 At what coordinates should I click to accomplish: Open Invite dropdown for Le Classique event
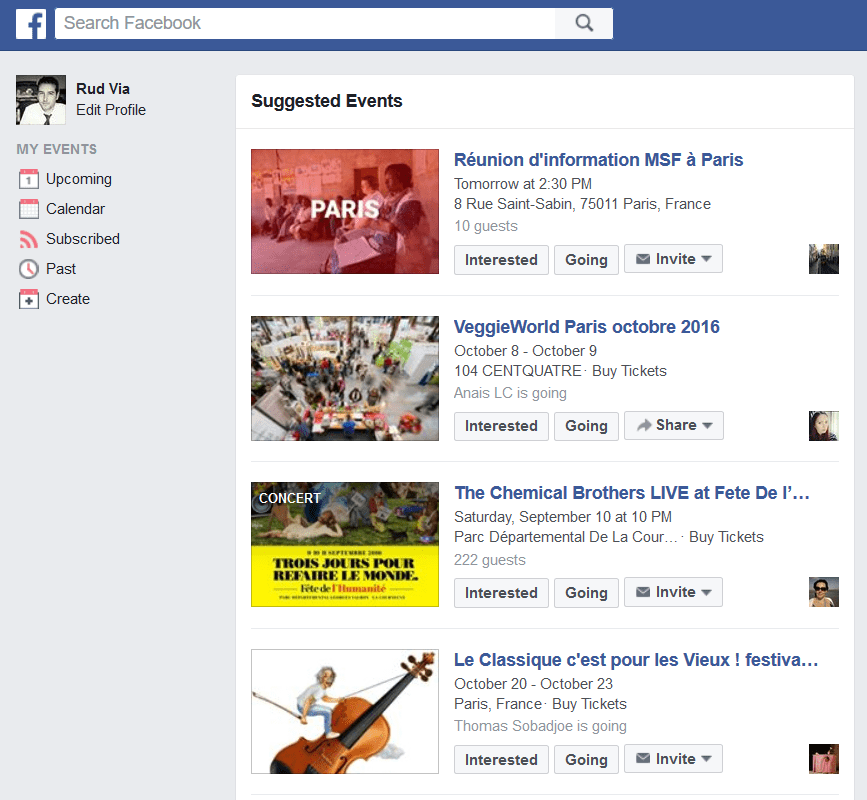(x=673, y=759)
